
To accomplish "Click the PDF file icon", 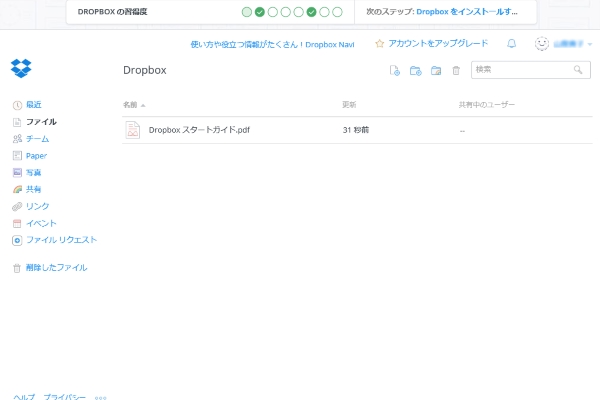I will pos(133,130).
